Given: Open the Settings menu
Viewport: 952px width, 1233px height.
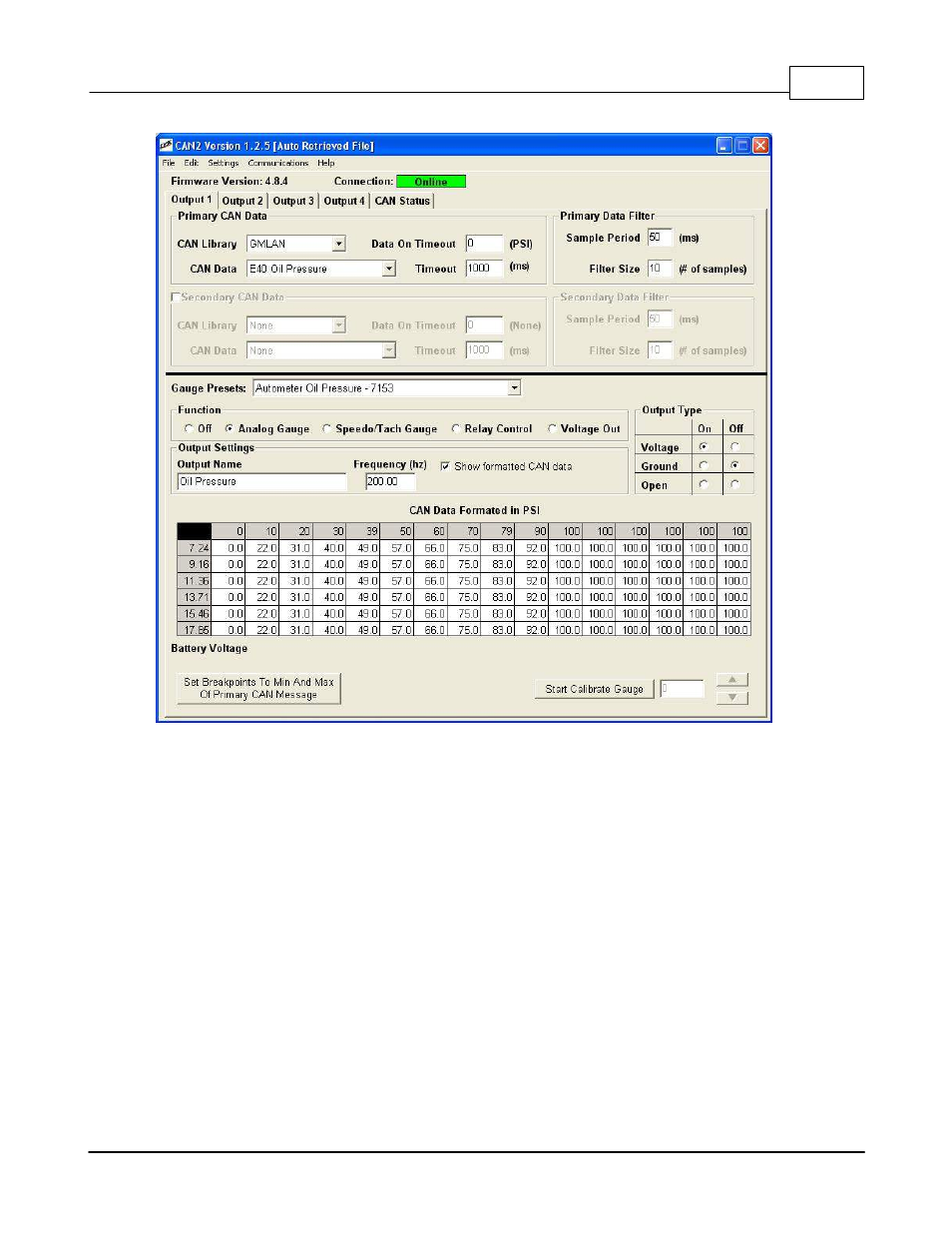Looking at the screenshot, I should tap(224, 163).
